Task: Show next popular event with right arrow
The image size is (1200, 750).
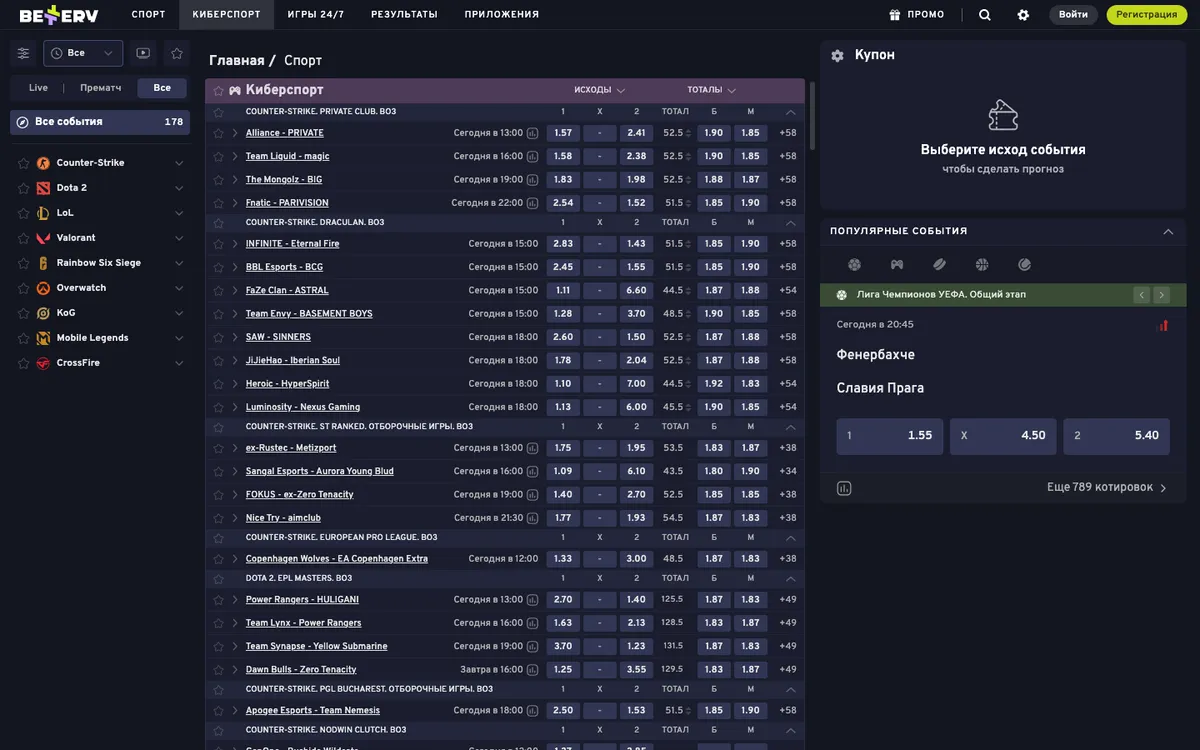Action: pos(1161,295)
